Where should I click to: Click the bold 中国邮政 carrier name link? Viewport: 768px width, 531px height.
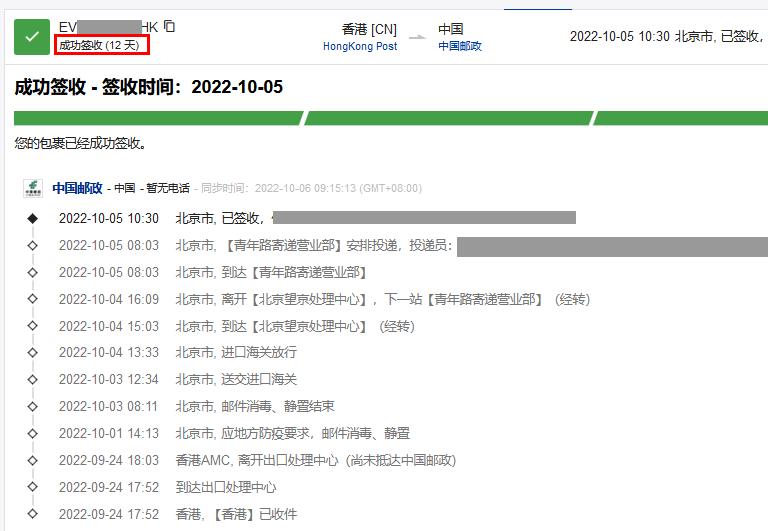79,188
